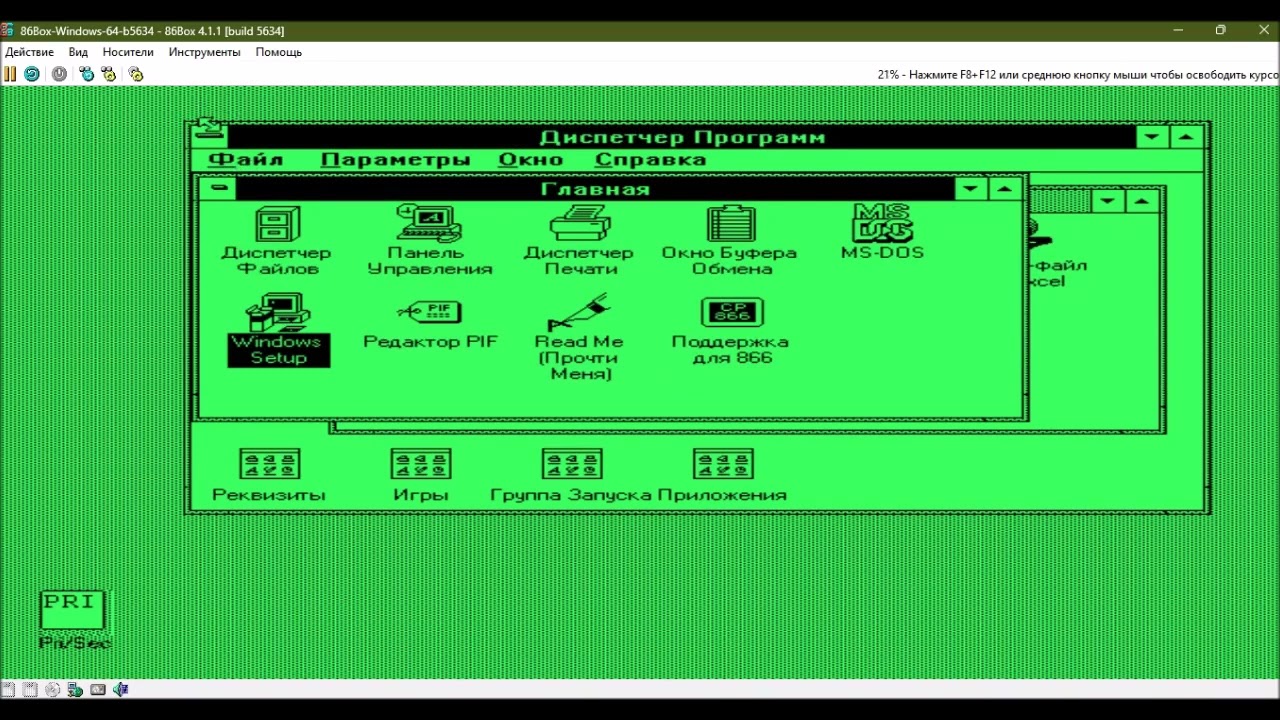This screenshot has width=1280, height=720.
Task: Select the Игры group icon
Action: point(421,475)
